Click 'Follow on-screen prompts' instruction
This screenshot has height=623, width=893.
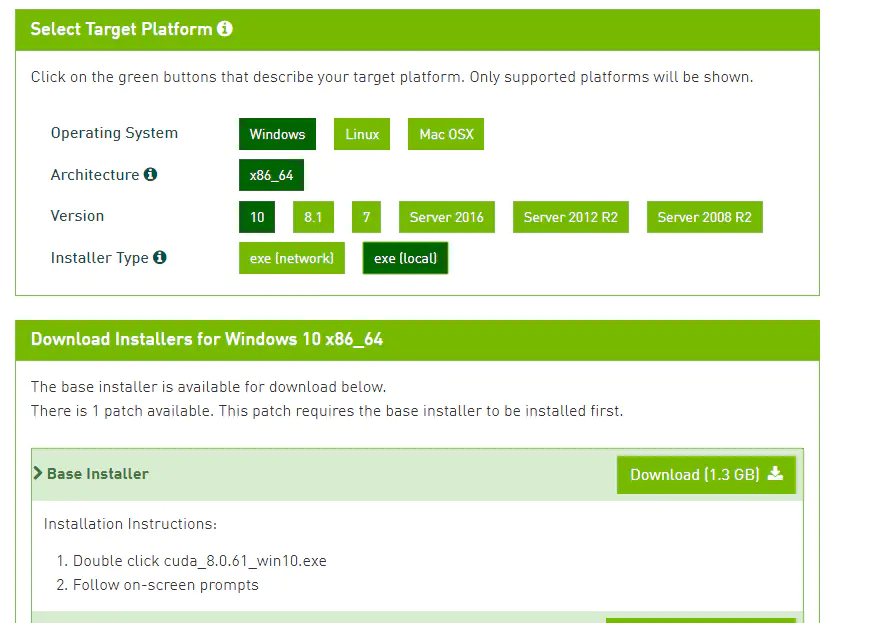coord(166,585)
